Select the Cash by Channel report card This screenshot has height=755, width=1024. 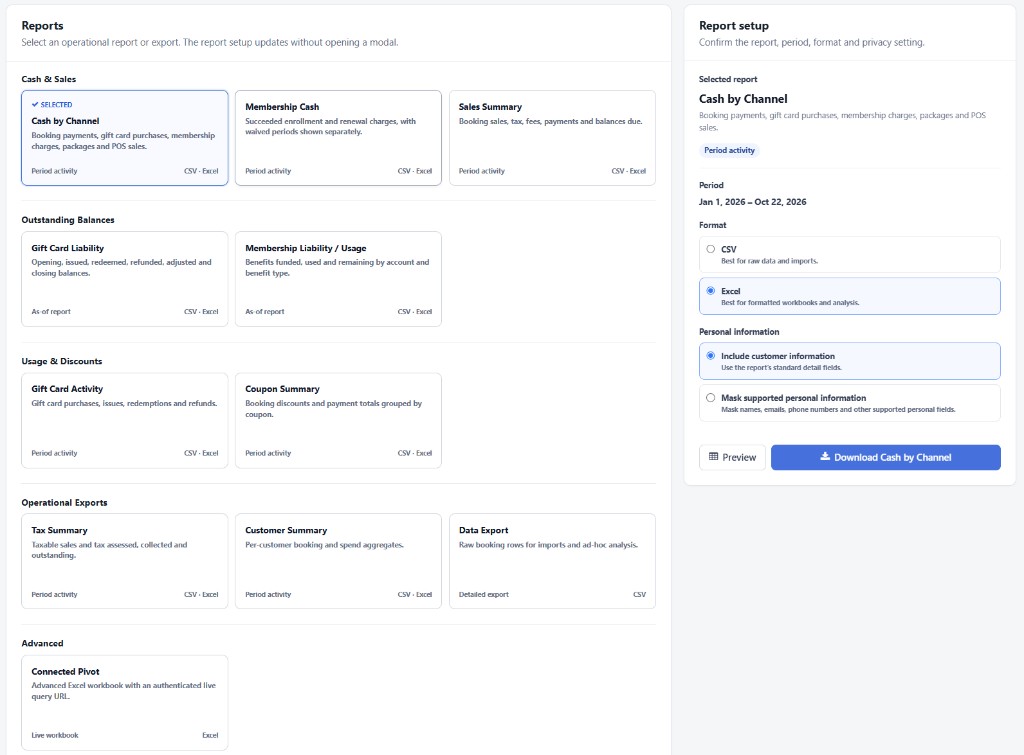tap(125, 138)
